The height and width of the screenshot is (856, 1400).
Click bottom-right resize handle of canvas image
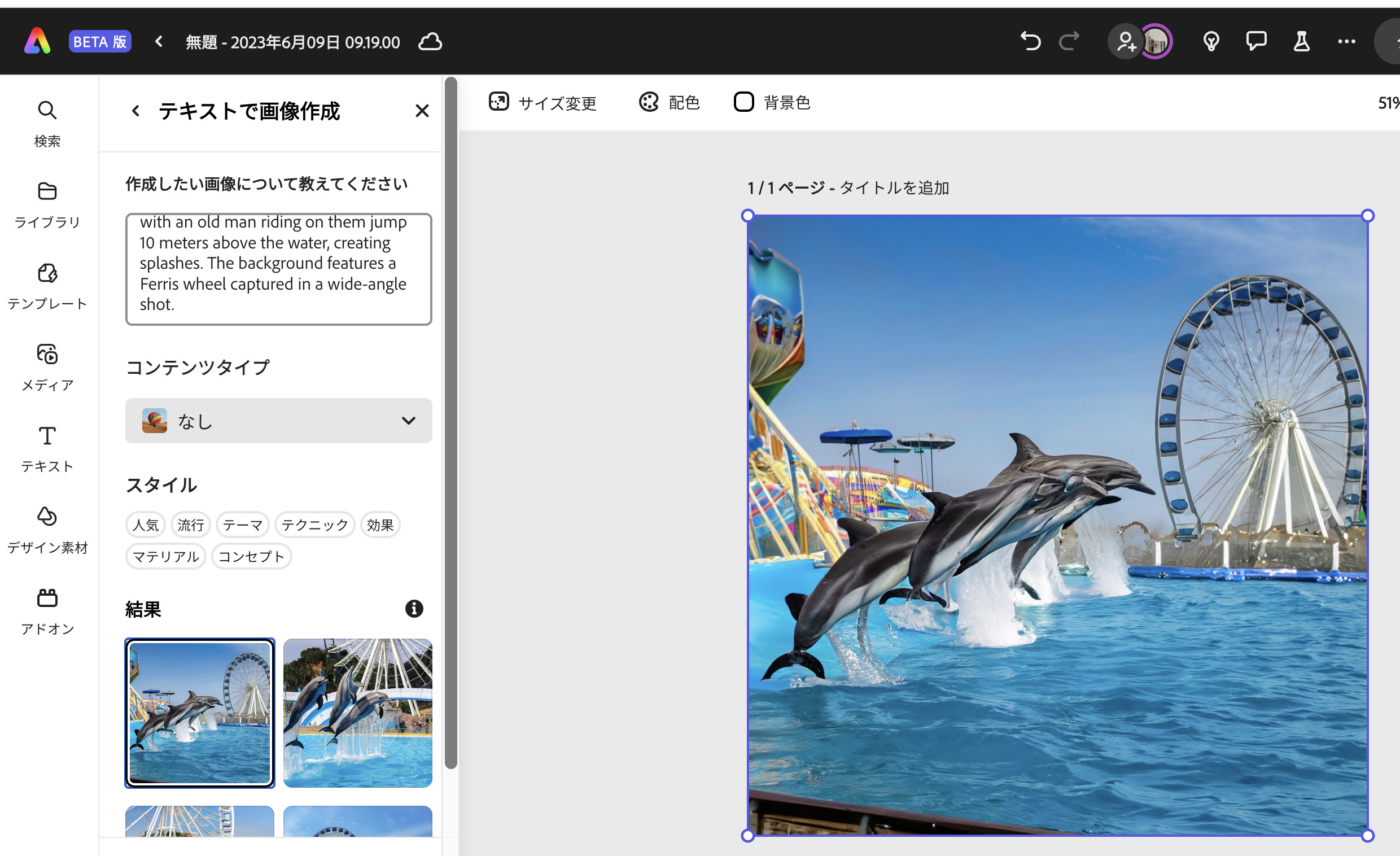point(1368,835)
